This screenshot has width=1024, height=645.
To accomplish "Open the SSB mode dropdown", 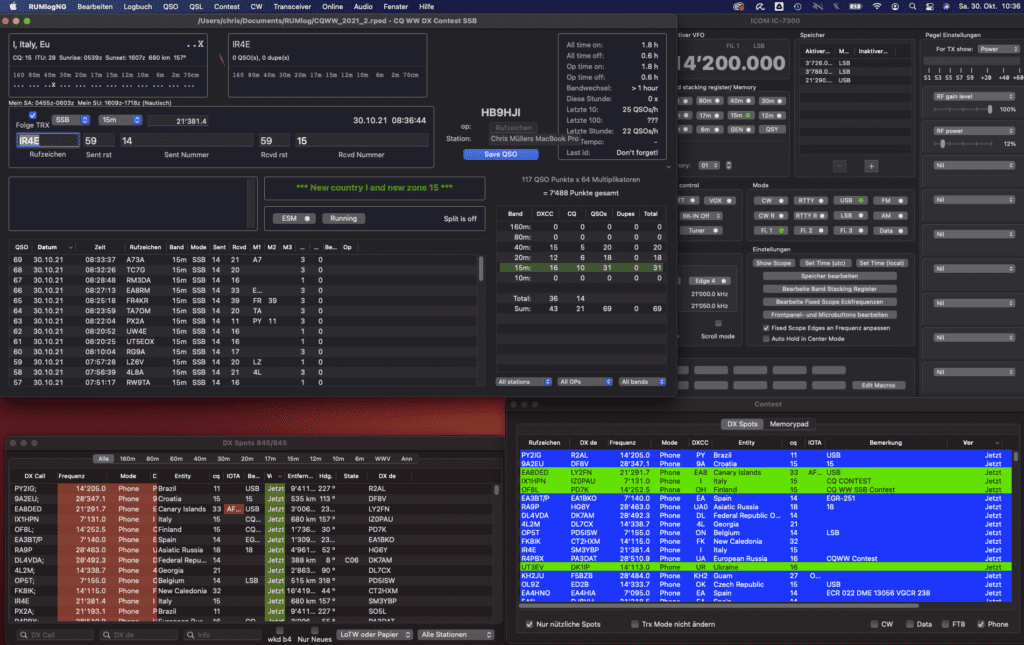I will [x=71, y=120].
